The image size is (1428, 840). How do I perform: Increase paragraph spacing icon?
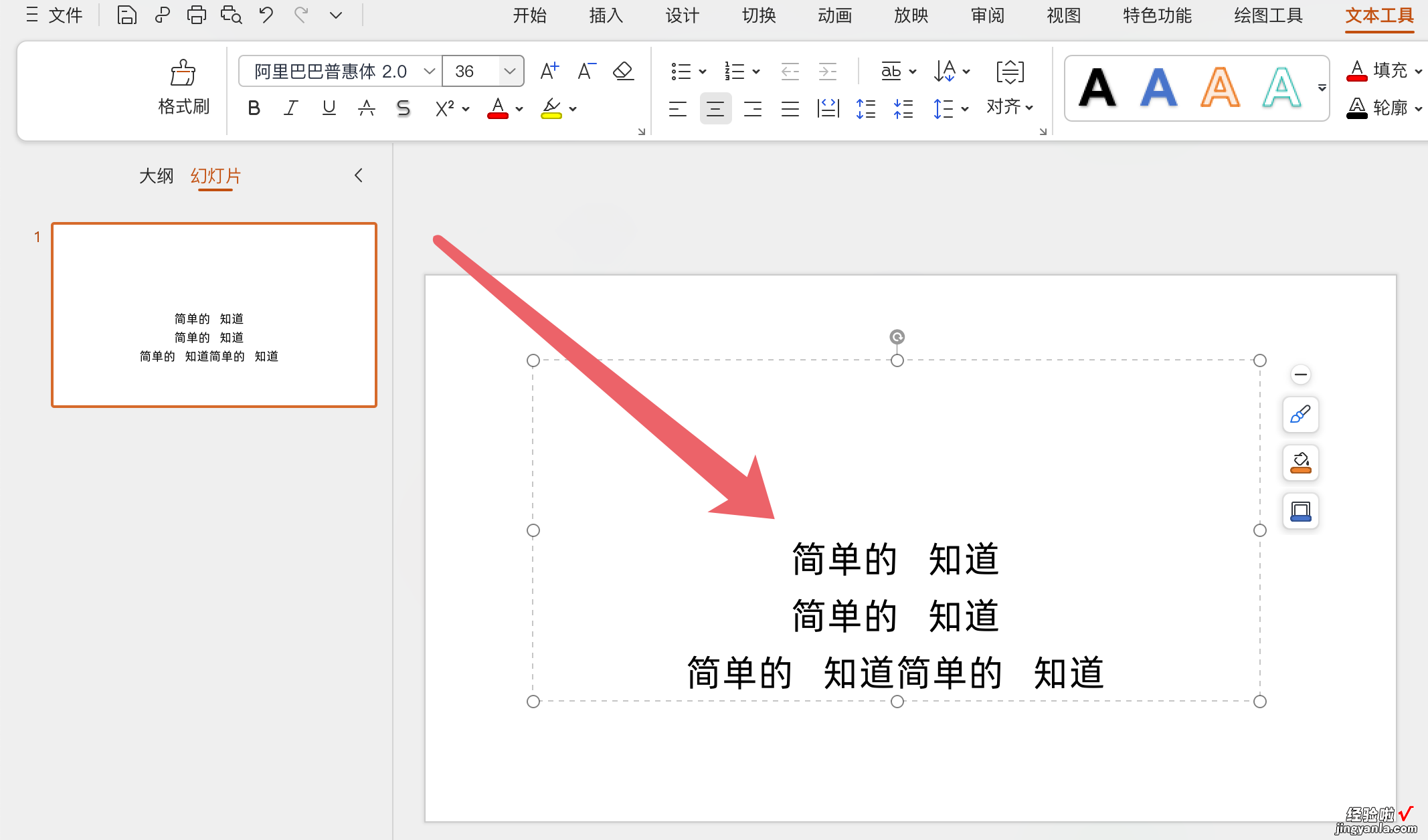point(866,108)
